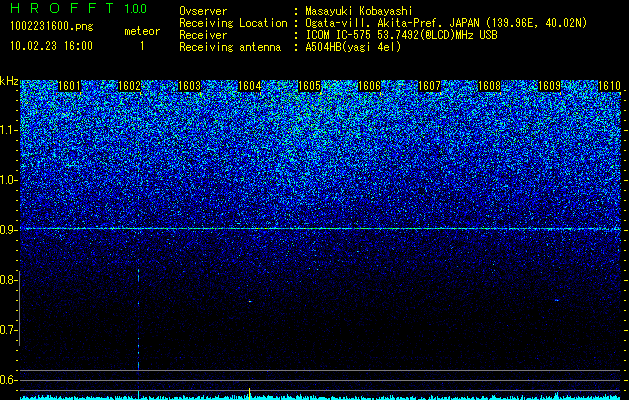Click the 0.7 kHz axis label
Screen dimensions: 629x400
(7, 330)
